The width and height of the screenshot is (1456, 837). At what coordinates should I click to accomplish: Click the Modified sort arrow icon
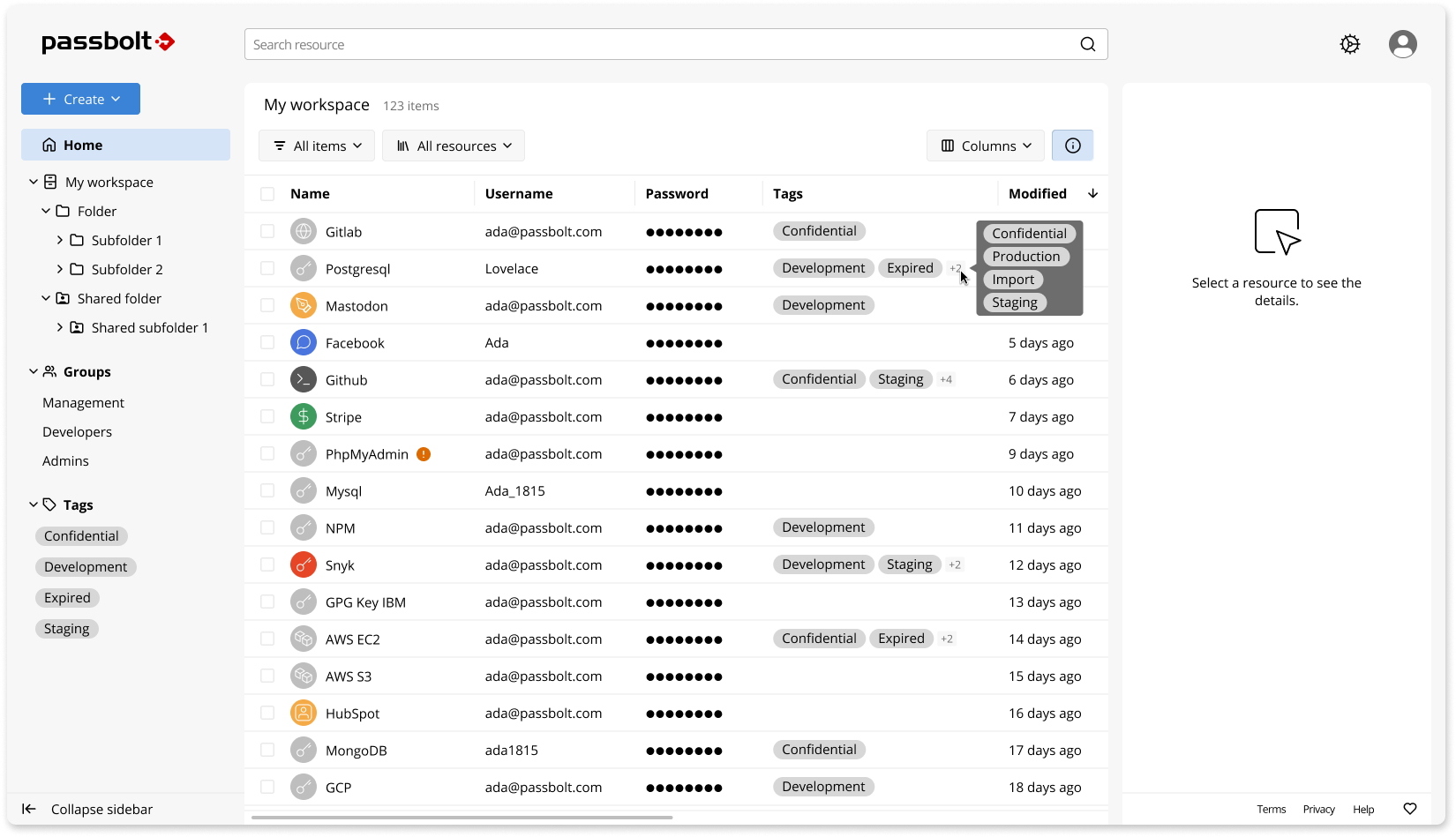tap(1092, 193)
